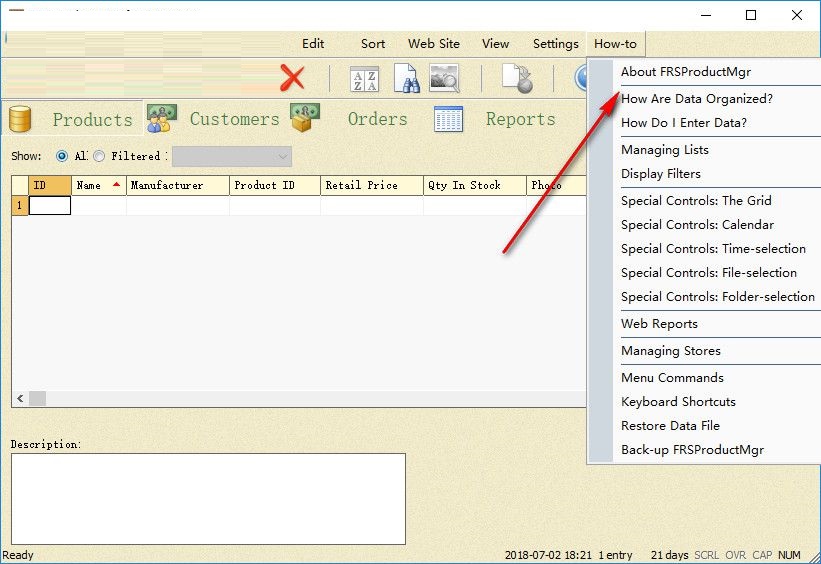The image size is (821, 564).
Task: Open the Sort menu
Action: point(373,44)
